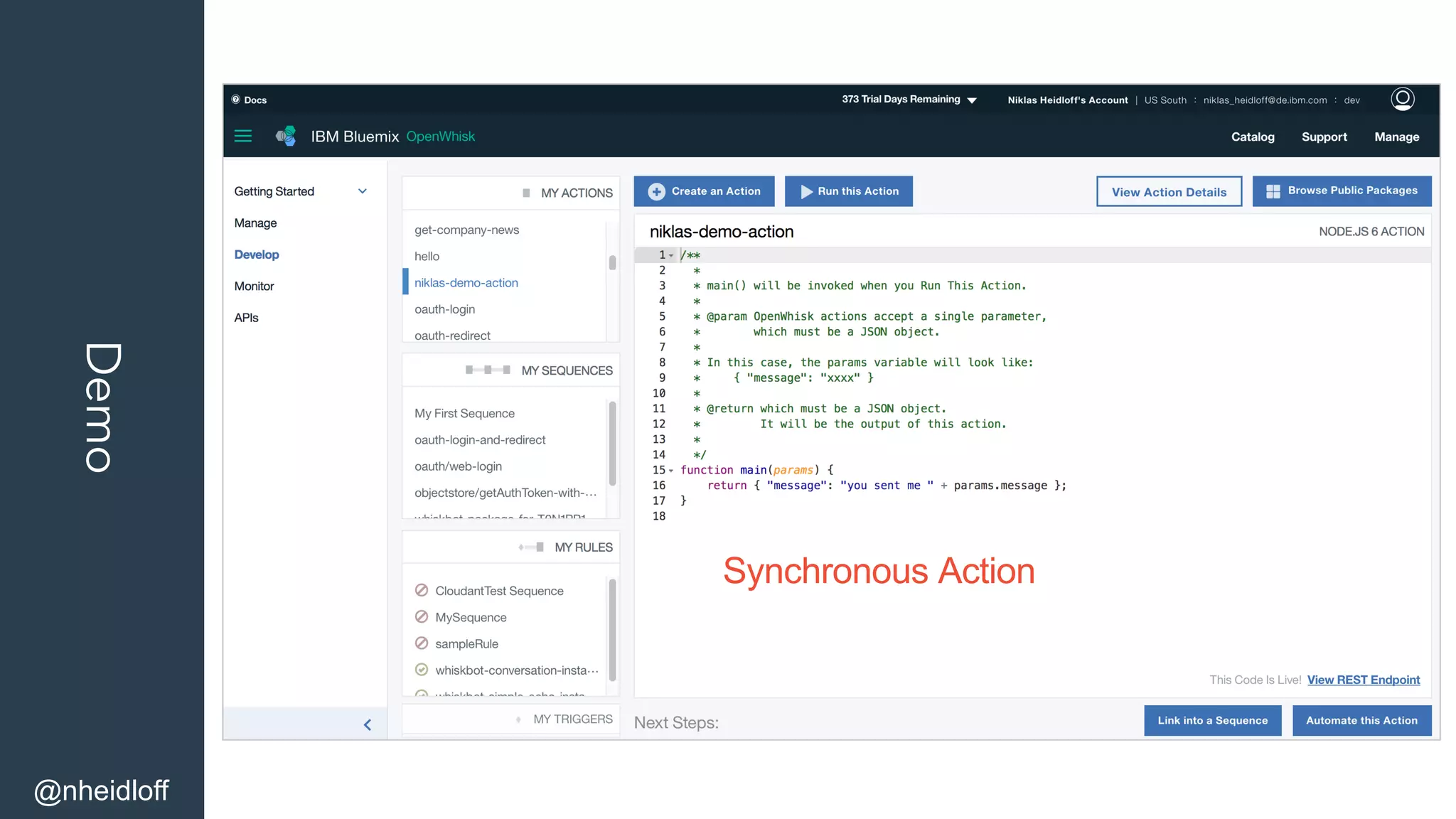The width and height of the screenshot is (1456, 819).
Task: Collapse the sidebar with left chevron
Action: click(367, 724)
